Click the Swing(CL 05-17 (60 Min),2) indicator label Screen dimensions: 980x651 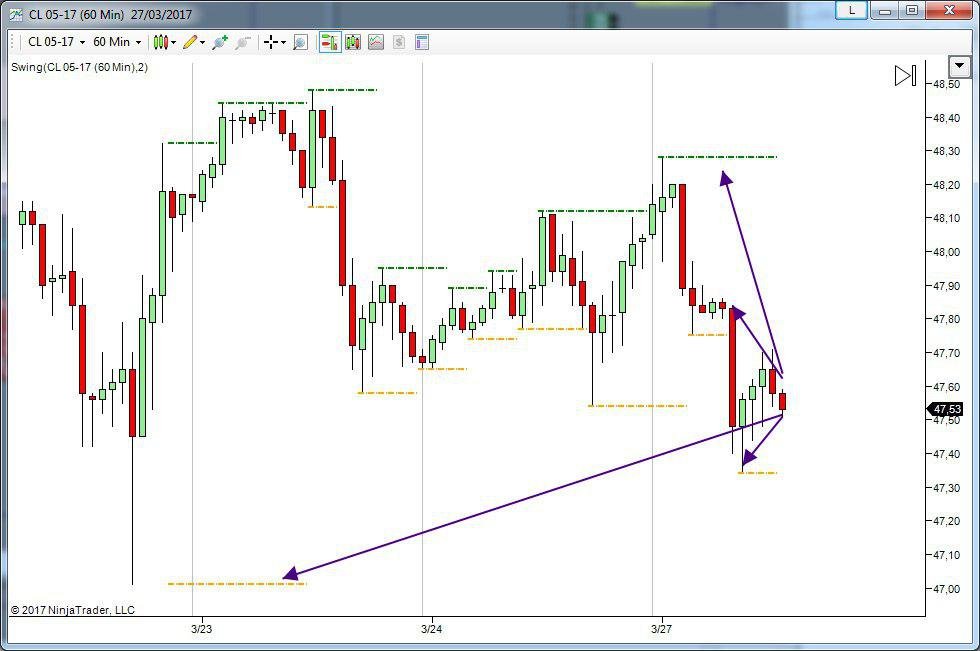pyautogui.click(x=79, y=67)
